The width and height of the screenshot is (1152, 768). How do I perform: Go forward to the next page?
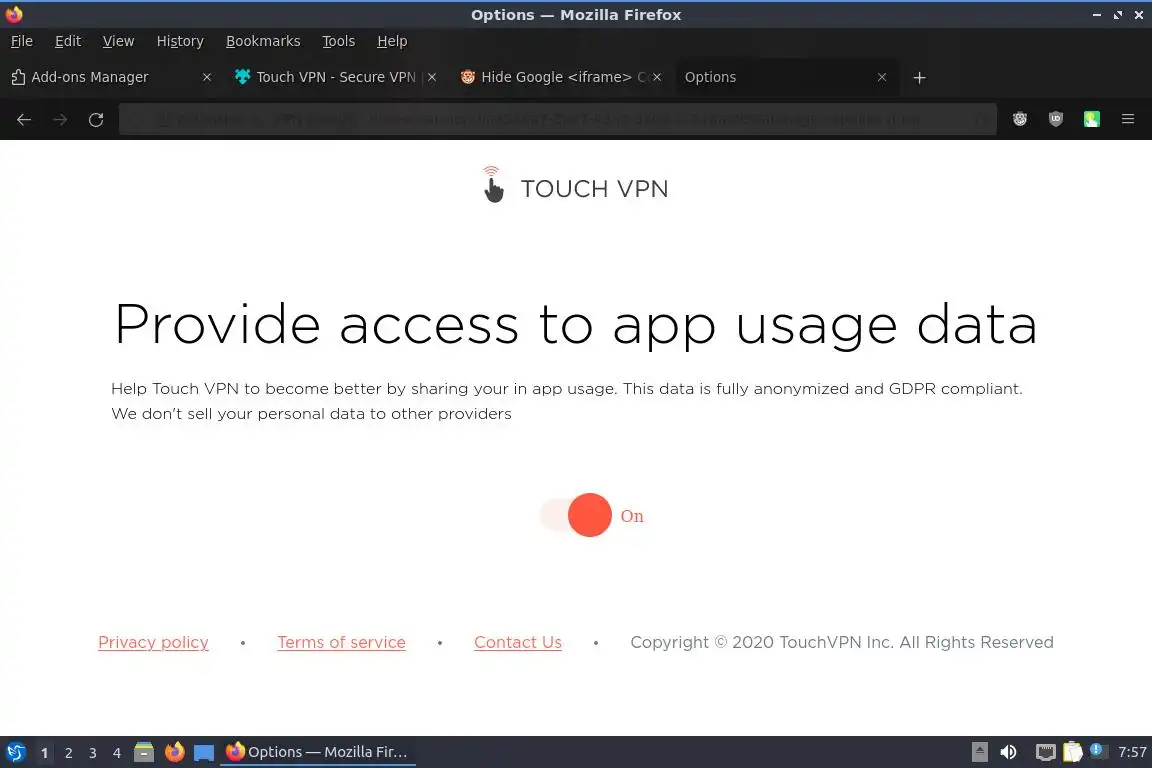click(60, 119)
